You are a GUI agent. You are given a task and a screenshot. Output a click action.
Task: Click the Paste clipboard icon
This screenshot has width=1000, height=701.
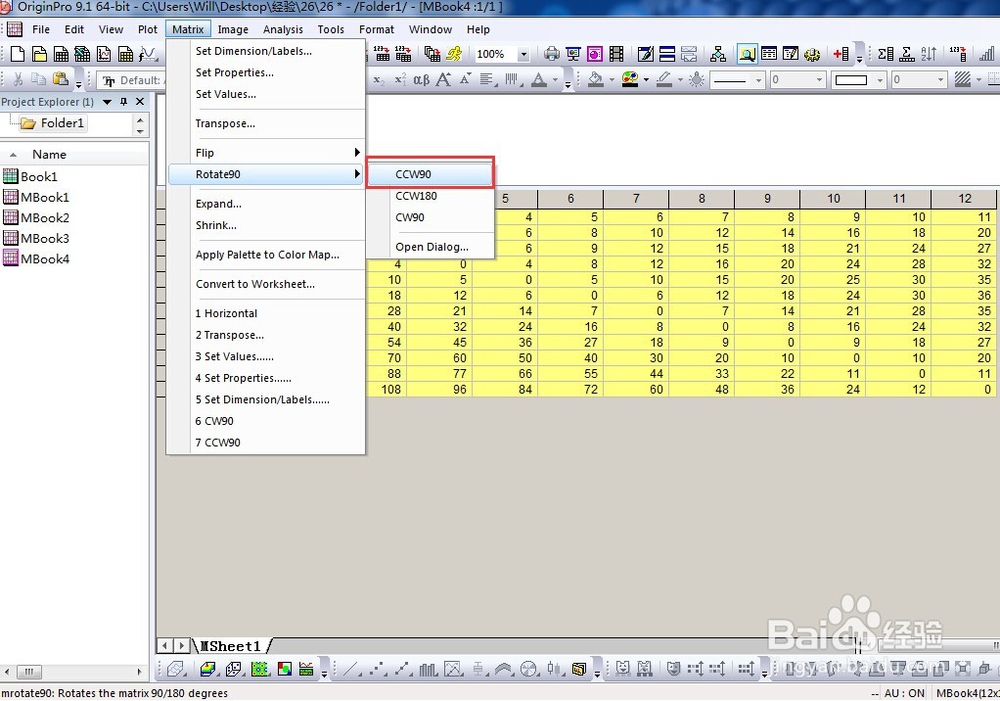[60, 80]
